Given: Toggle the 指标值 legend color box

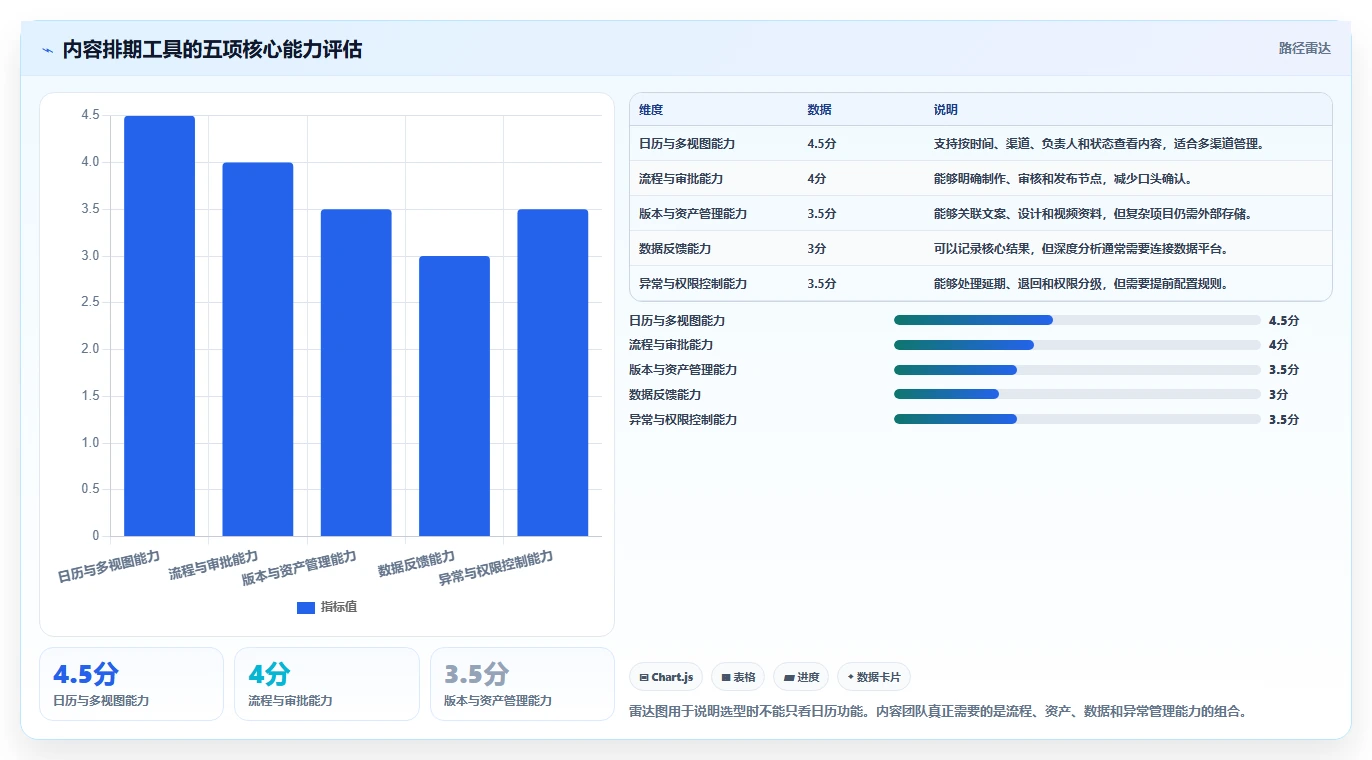Looking at the screenshot, I should point(306,608).
